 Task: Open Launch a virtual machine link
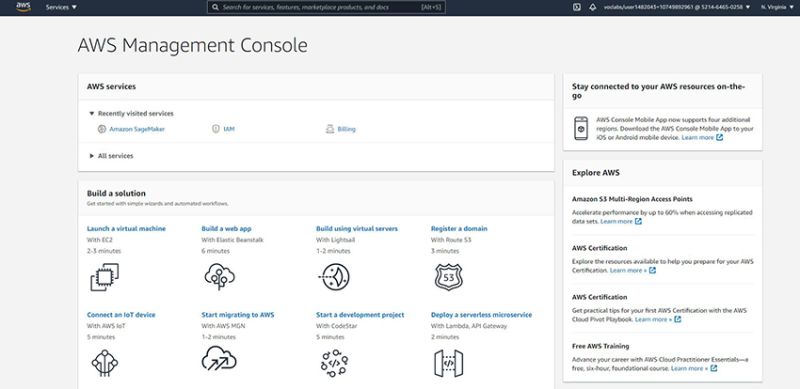126,229
